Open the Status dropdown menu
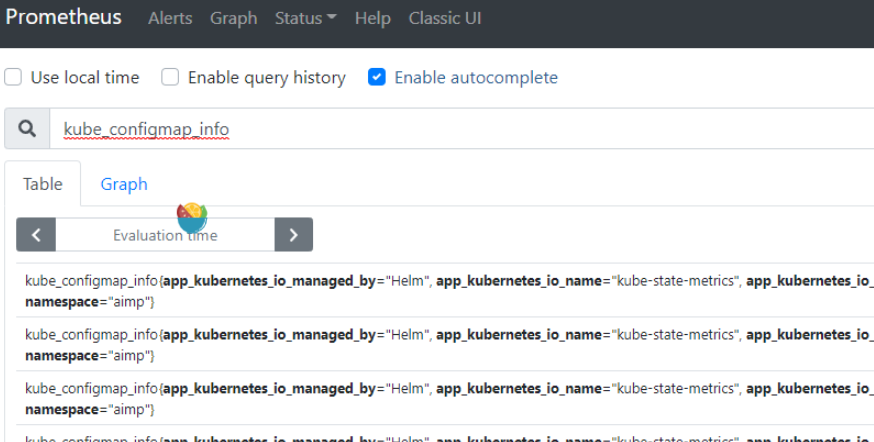The height and width of the screenshot is (442, 874). pos(305,18)
